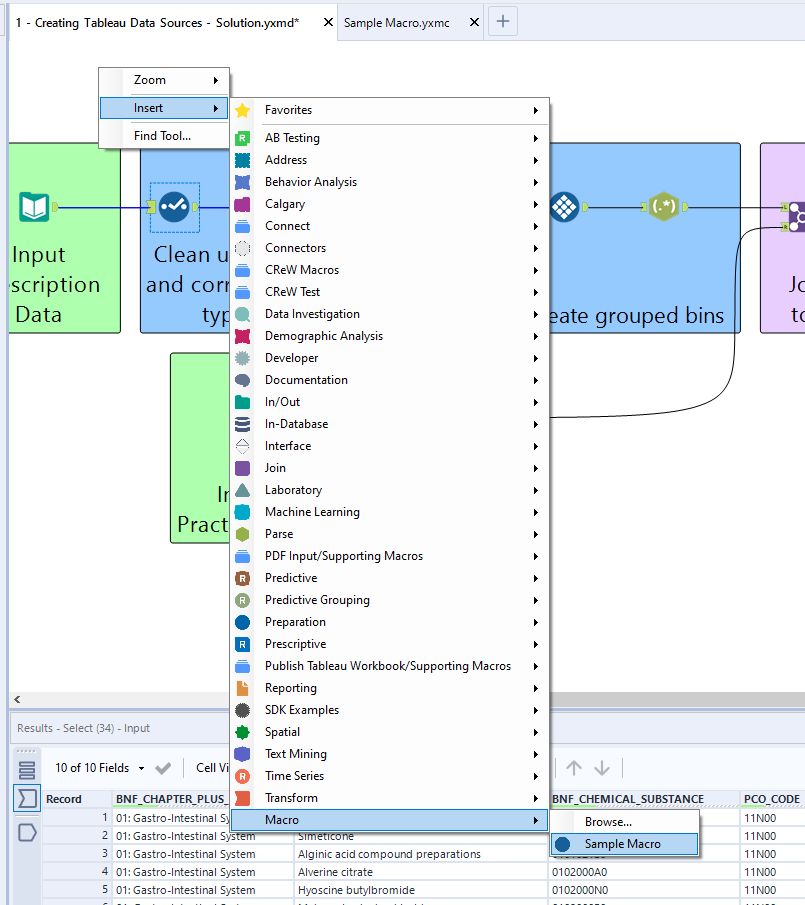Click the results output tag icon
Screen dimensions: 805x905
(x=27, y=832)
